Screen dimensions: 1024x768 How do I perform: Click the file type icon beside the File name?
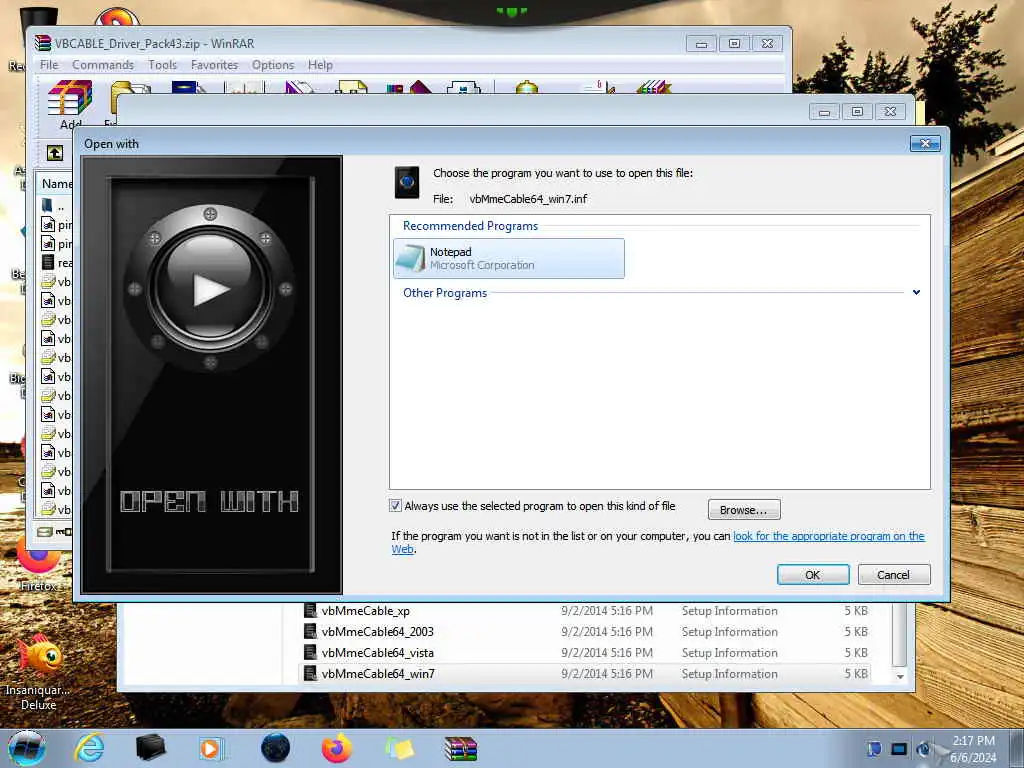tap(407, 182)
